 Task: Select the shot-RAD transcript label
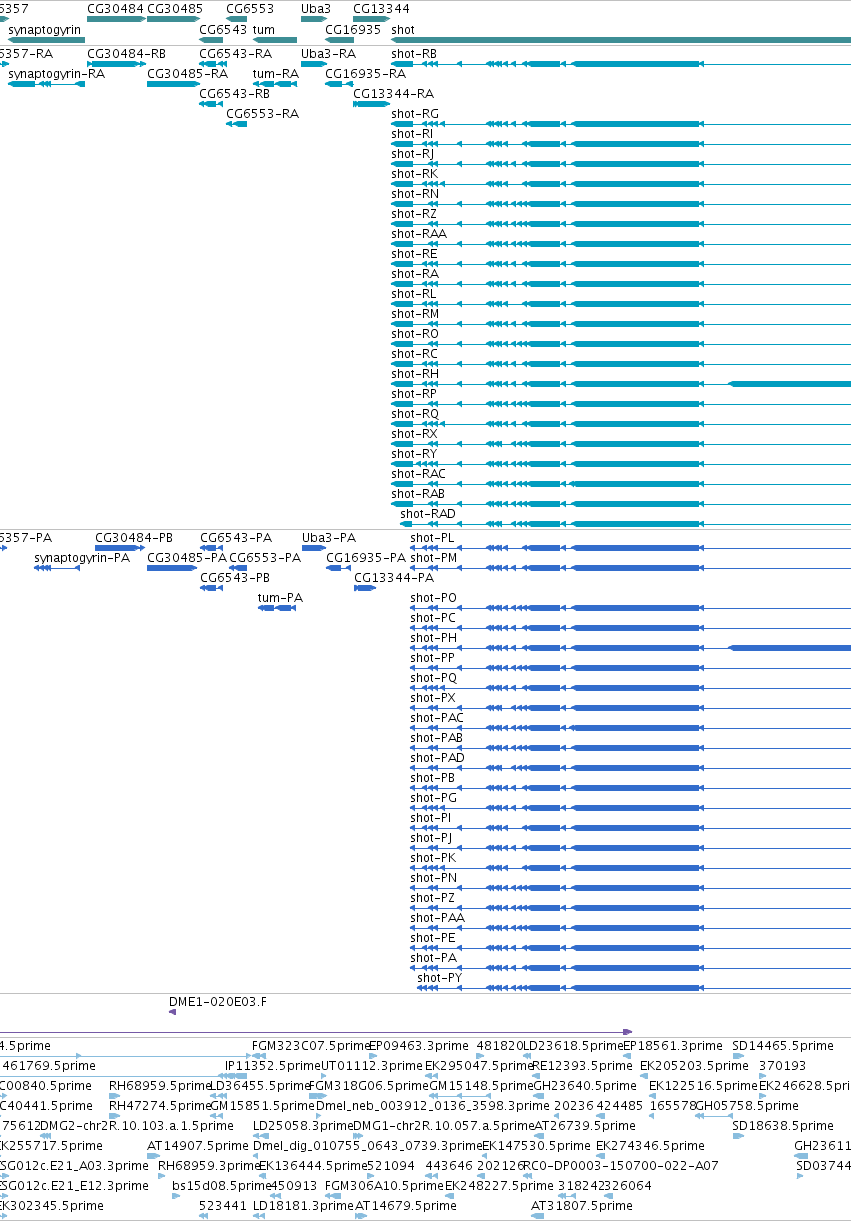pyautogui.click(x=428, y=514)
